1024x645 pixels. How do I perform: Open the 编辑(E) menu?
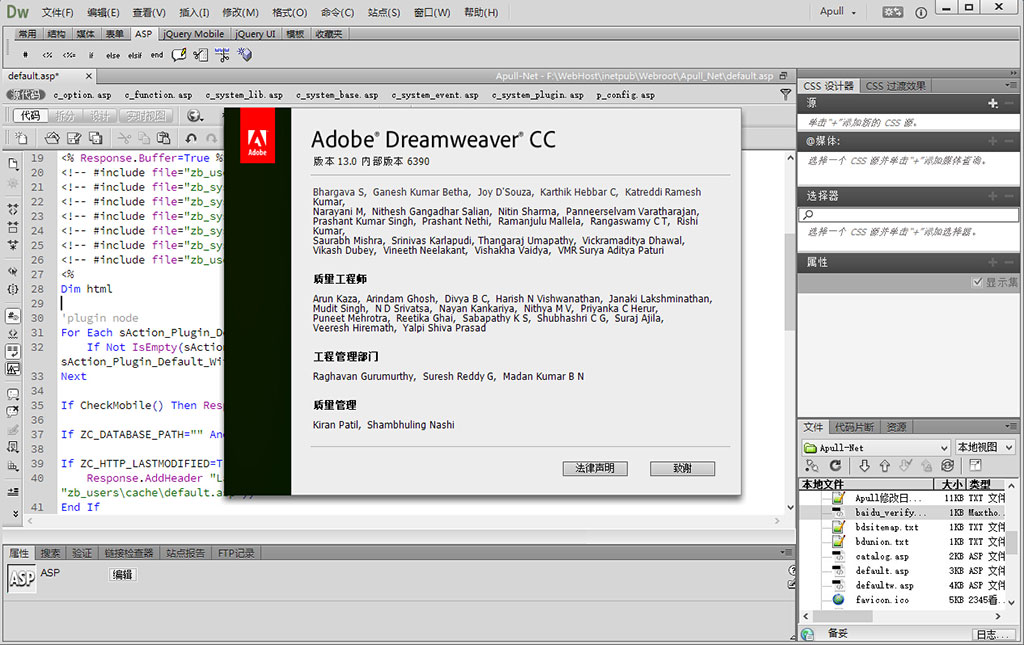point(103,12)
